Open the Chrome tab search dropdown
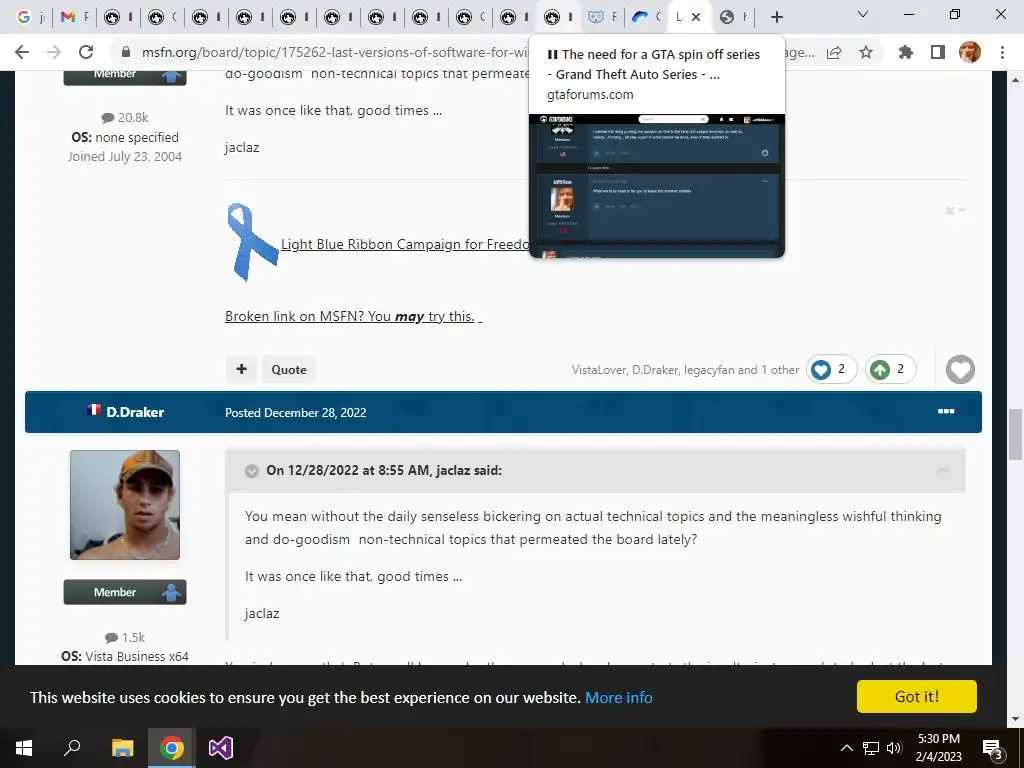The height and width of the screenshot is (768, 1024). tap(863, 14)
